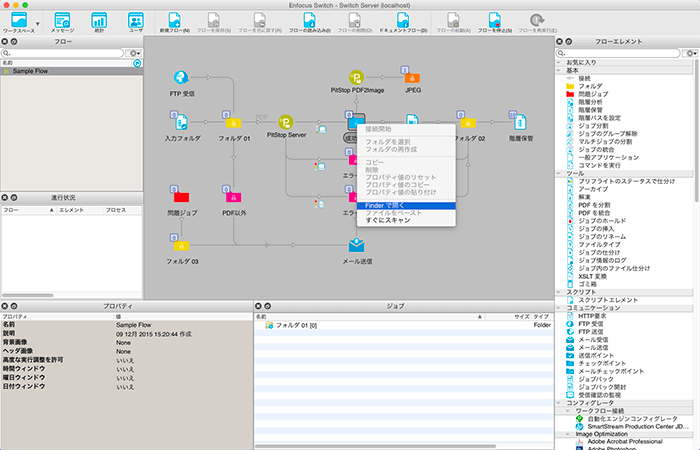Viewport: 700px width, 450px height.
Task: Select the PDF以外 pink folder
Action: (233, 196)
